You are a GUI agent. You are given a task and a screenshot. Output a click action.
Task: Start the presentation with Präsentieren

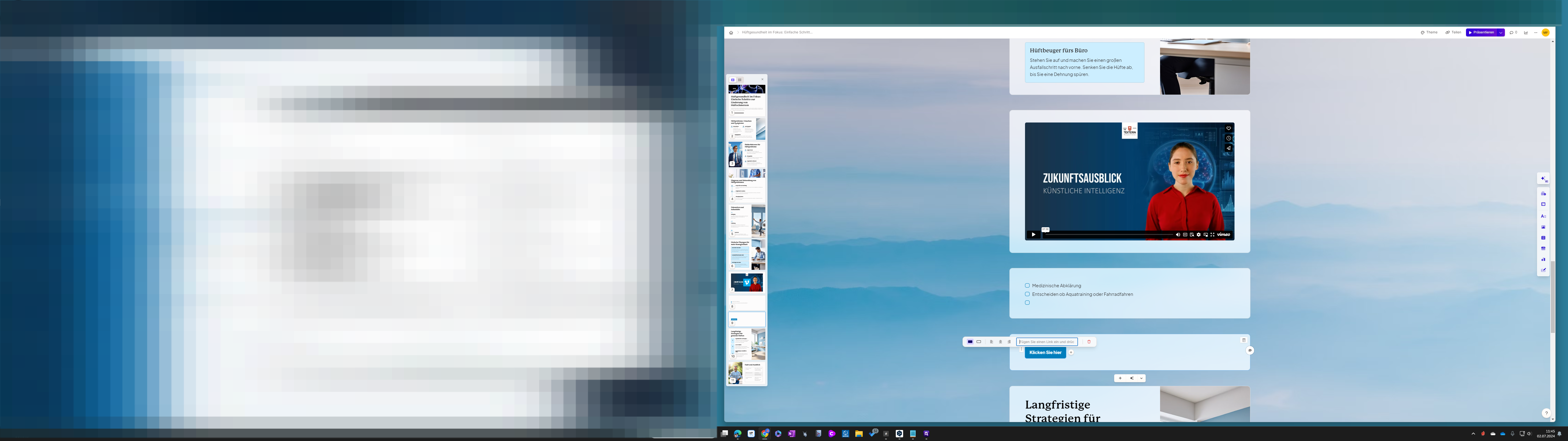1482,32
